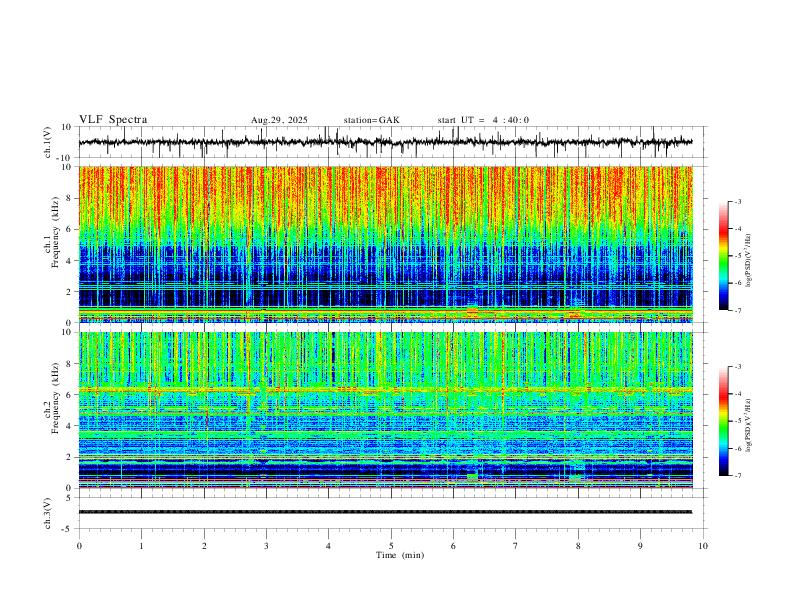The image size is (792, 612).
Task: Click the "ch.1(V)" waveform axis label
Action: click(49, 142)
